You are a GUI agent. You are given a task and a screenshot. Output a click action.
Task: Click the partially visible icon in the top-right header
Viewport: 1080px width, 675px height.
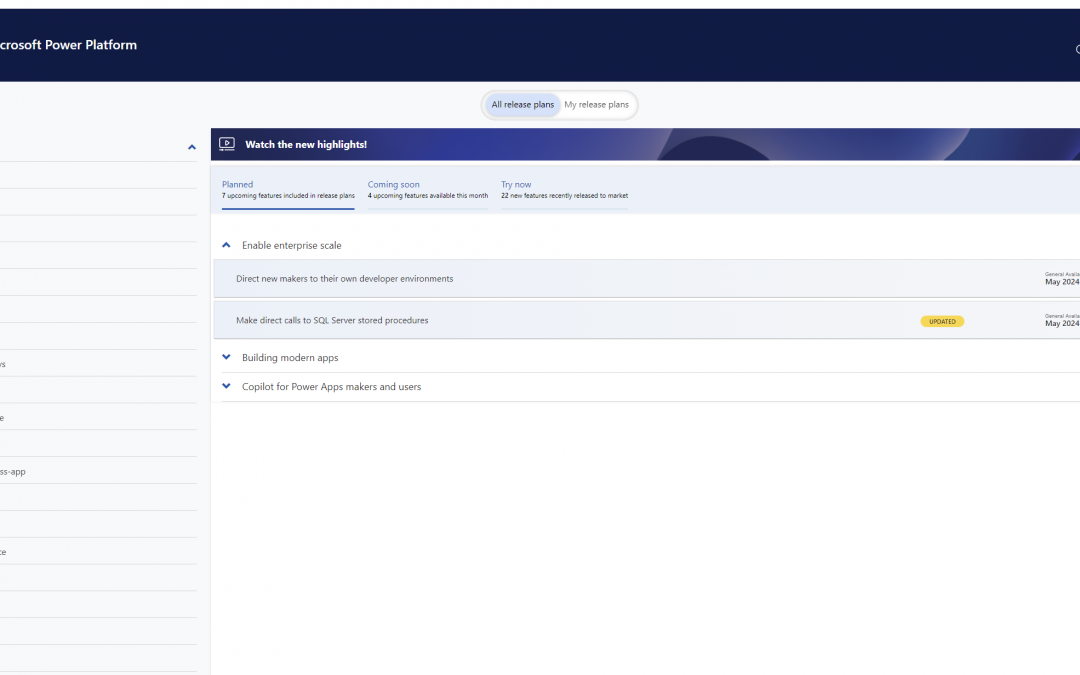(1077, 49)
